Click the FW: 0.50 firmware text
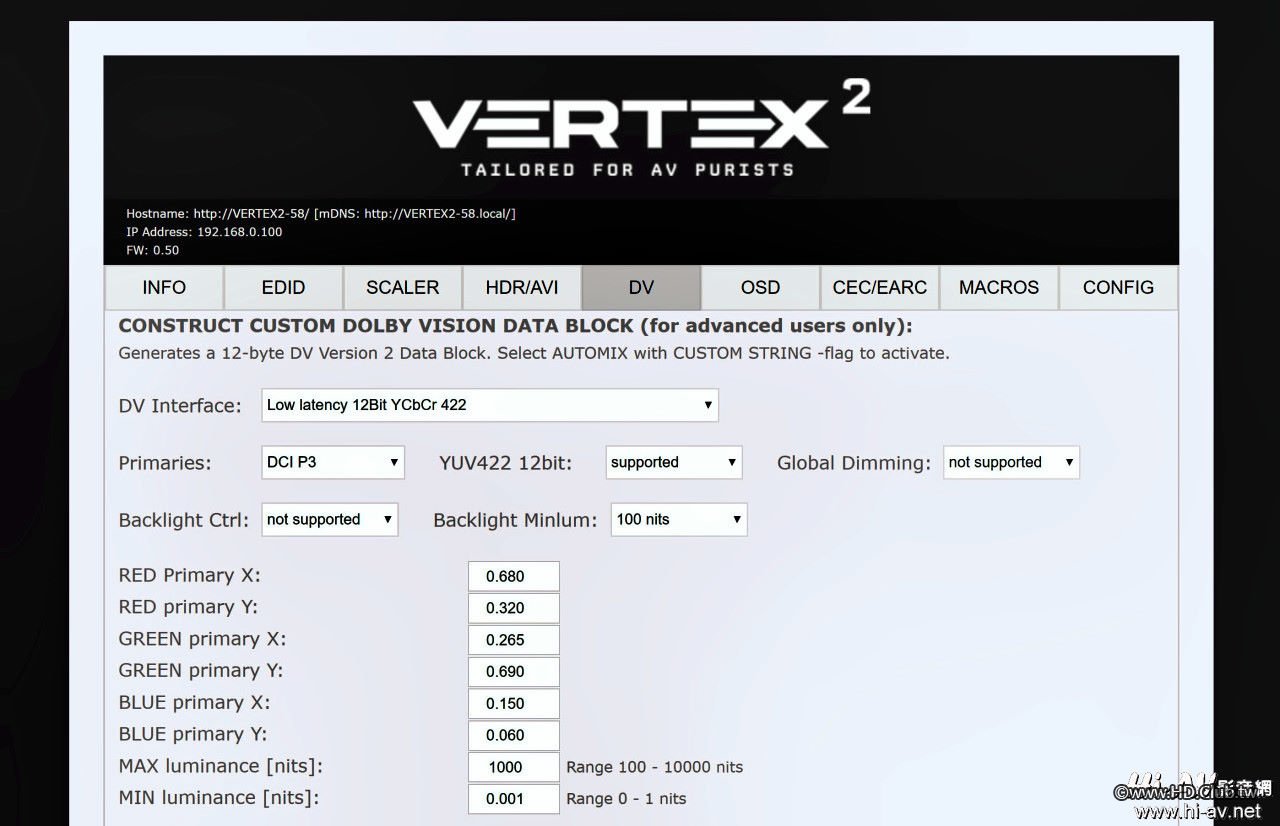The width and height of the screenshot is (1280, 826). click(x=153, y=250)
